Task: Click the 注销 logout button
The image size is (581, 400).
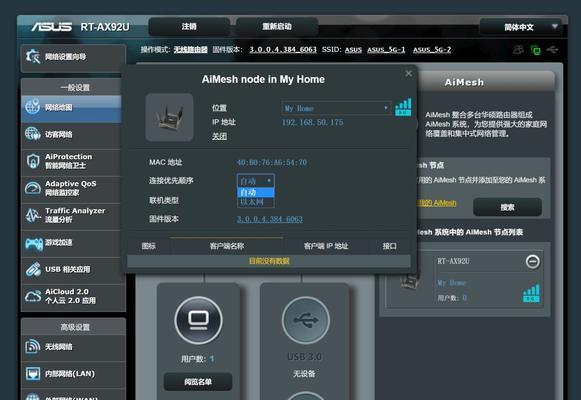Action: (x=189, y=27)
